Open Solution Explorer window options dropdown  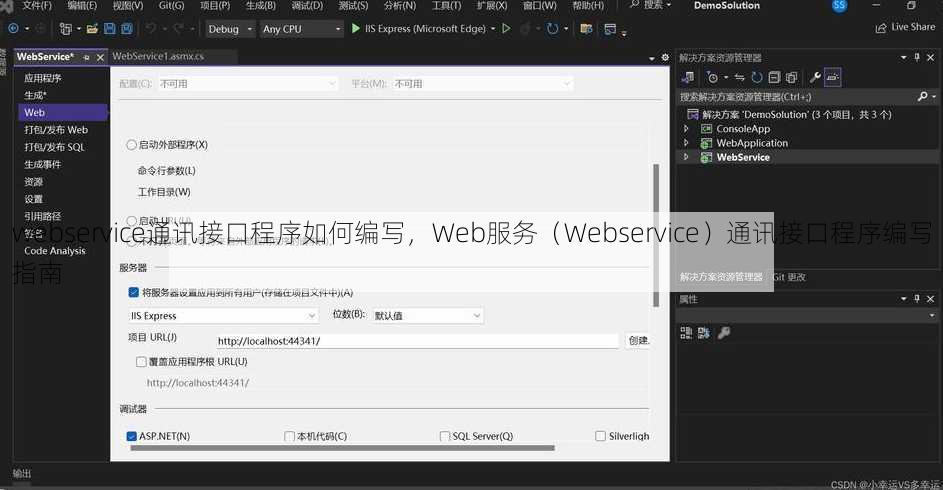903,57
